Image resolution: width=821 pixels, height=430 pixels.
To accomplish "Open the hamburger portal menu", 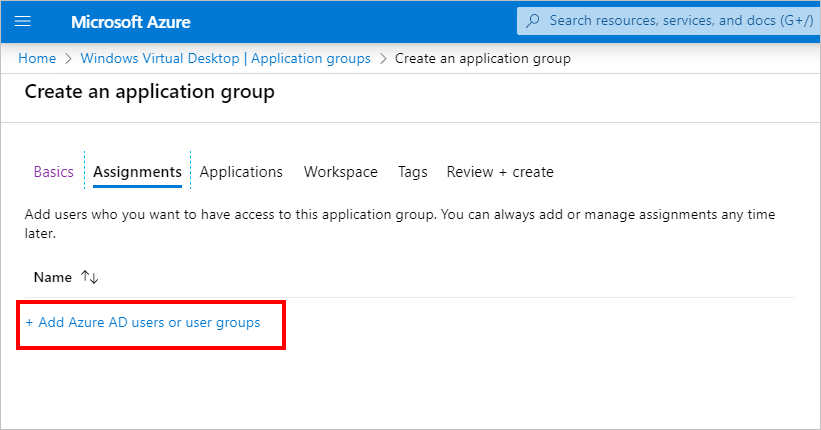I will click(23, 21).
